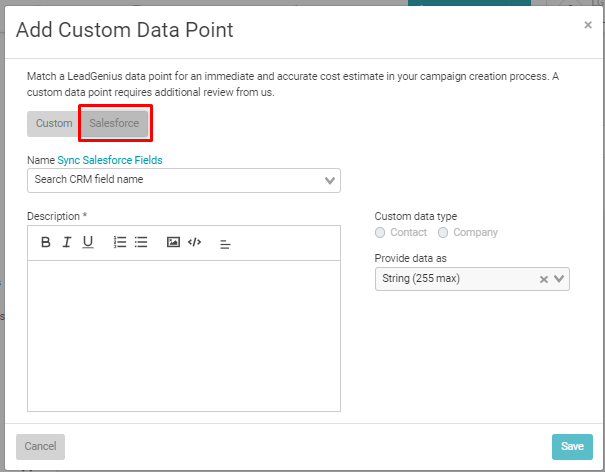Toggle italic formatting in the Description toolbar
Viewport: 605px width, 472px height.
click(67, 242)
